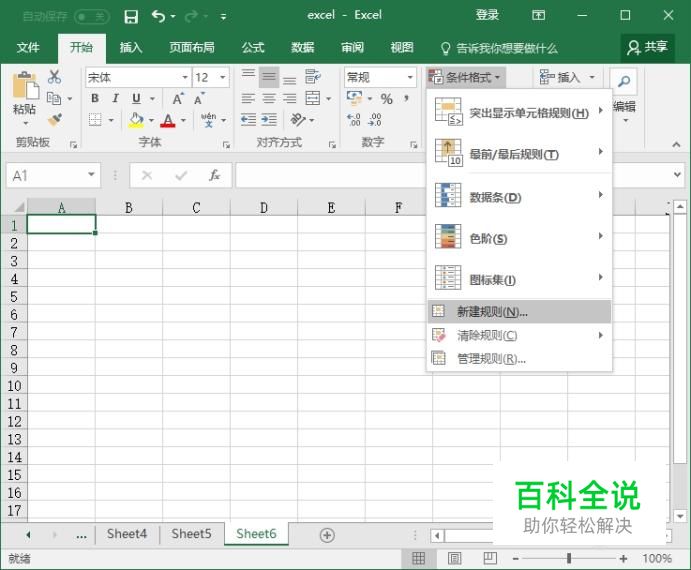This screenshot has width=691, height=570.
Task: Align text right
Action: coord(290,98)
